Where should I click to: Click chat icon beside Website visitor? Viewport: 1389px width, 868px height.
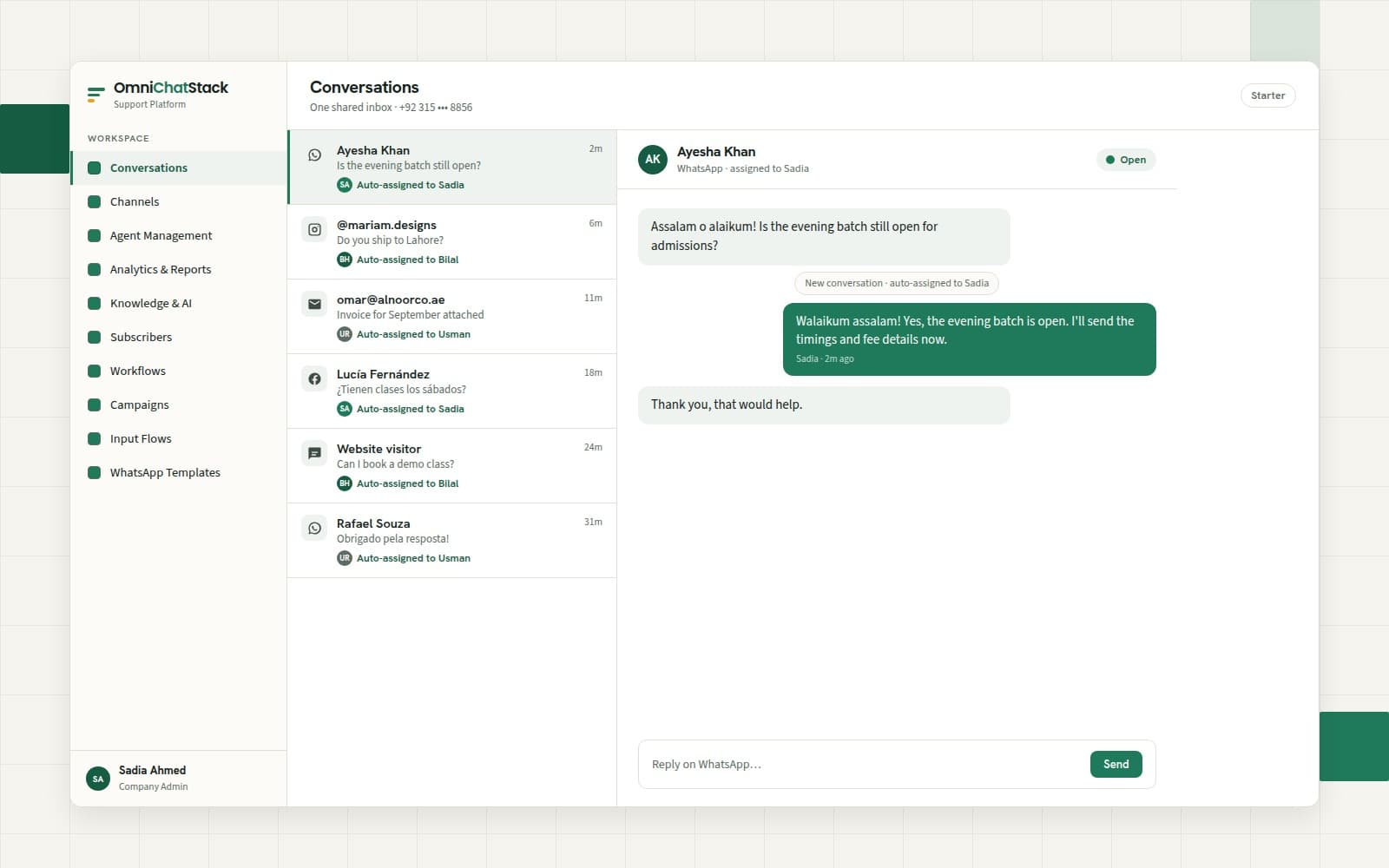click(x=314, y=453)
